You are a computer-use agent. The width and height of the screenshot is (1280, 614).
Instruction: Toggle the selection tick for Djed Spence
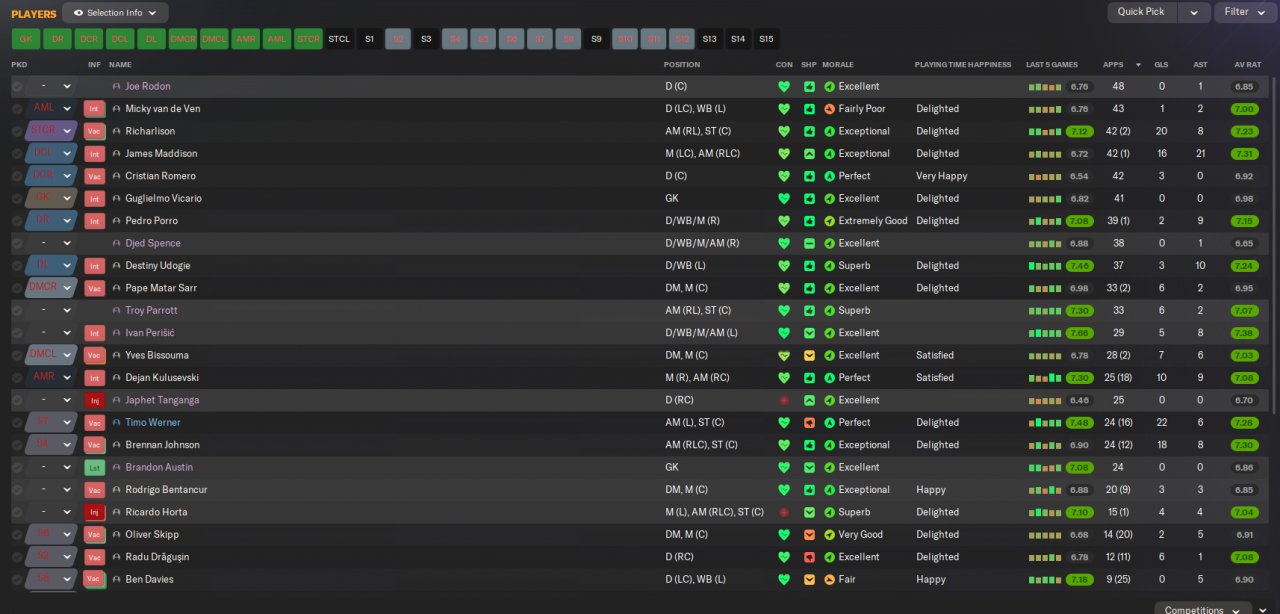point(17,243)
